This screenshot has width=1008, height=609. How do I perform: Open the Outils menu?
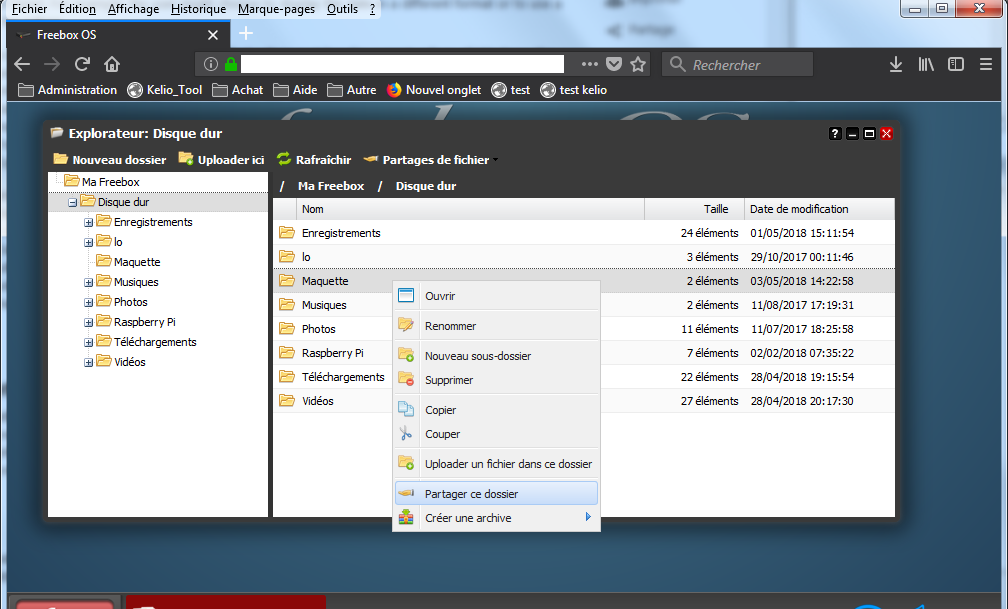pyautogui.click(x=342, y=9)
